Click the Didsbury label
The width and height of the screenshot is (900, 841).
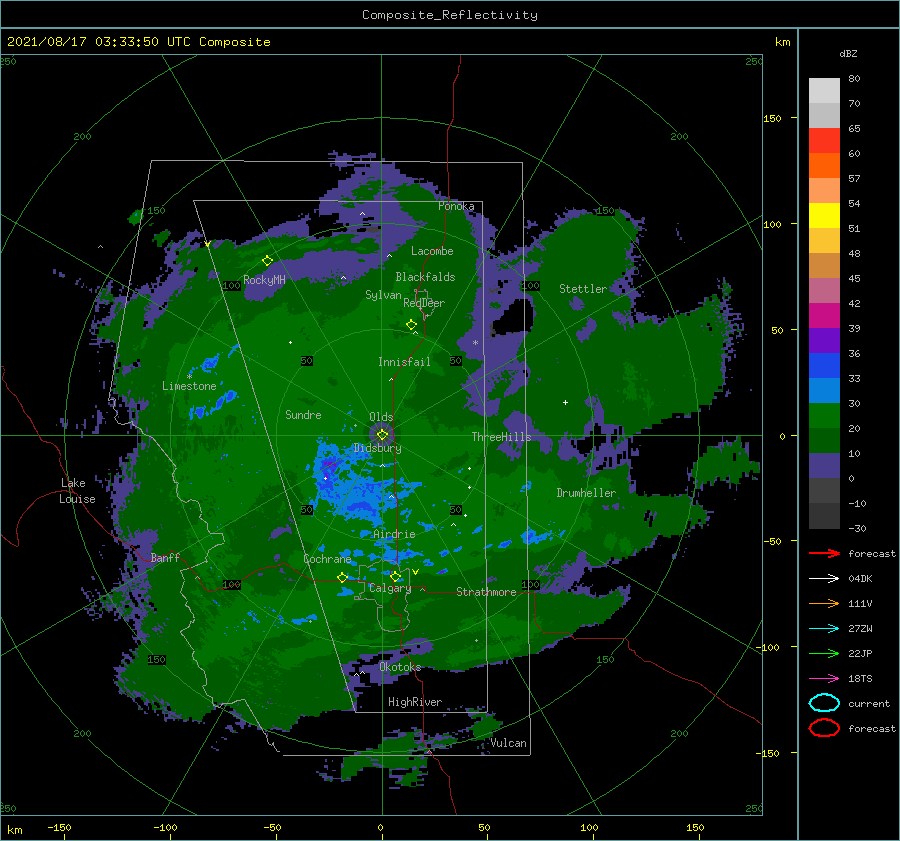coord(377,448)
